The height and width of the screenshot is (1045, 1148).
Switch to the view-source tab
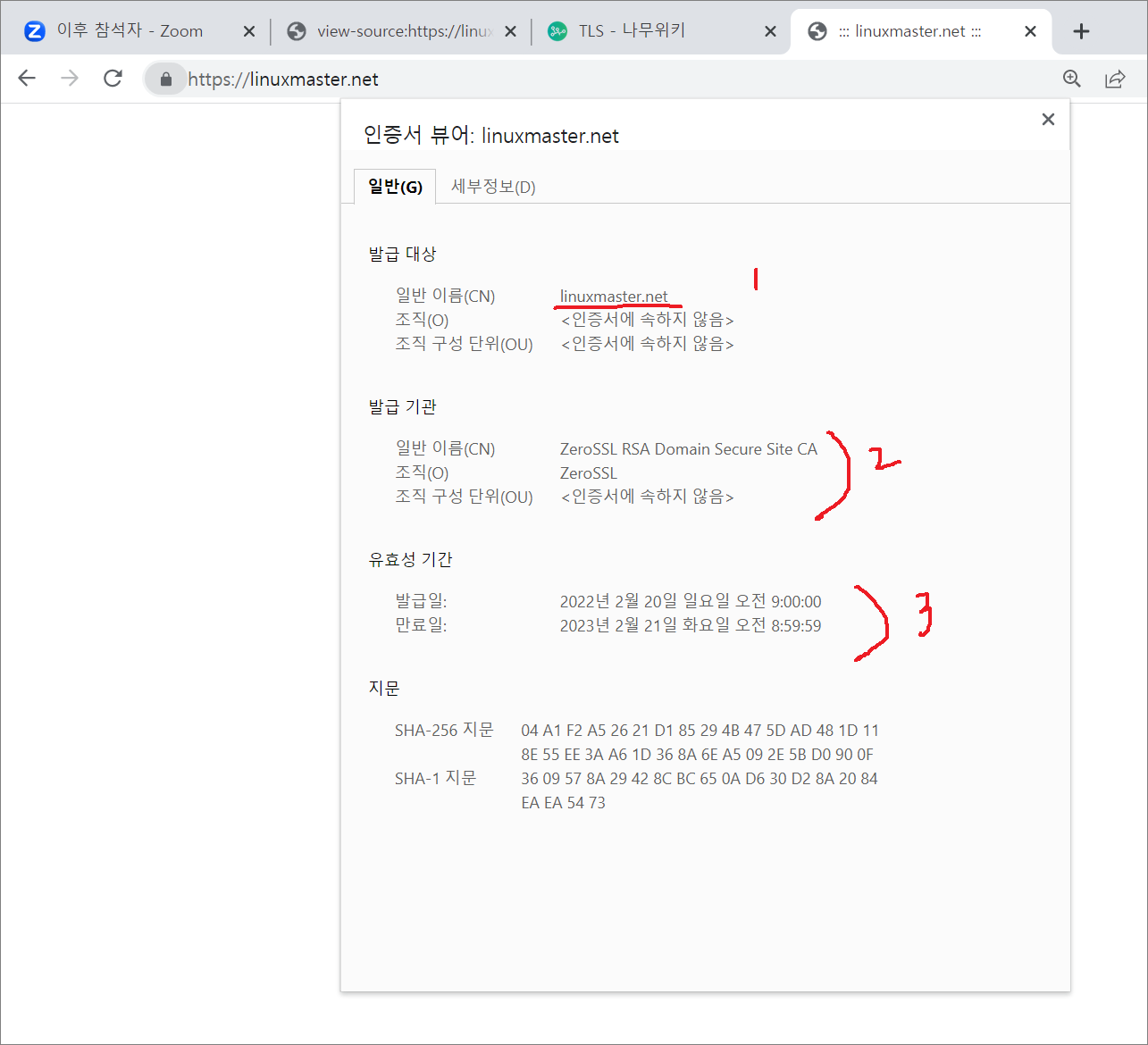pyautogui.click(x=401, y=31)
